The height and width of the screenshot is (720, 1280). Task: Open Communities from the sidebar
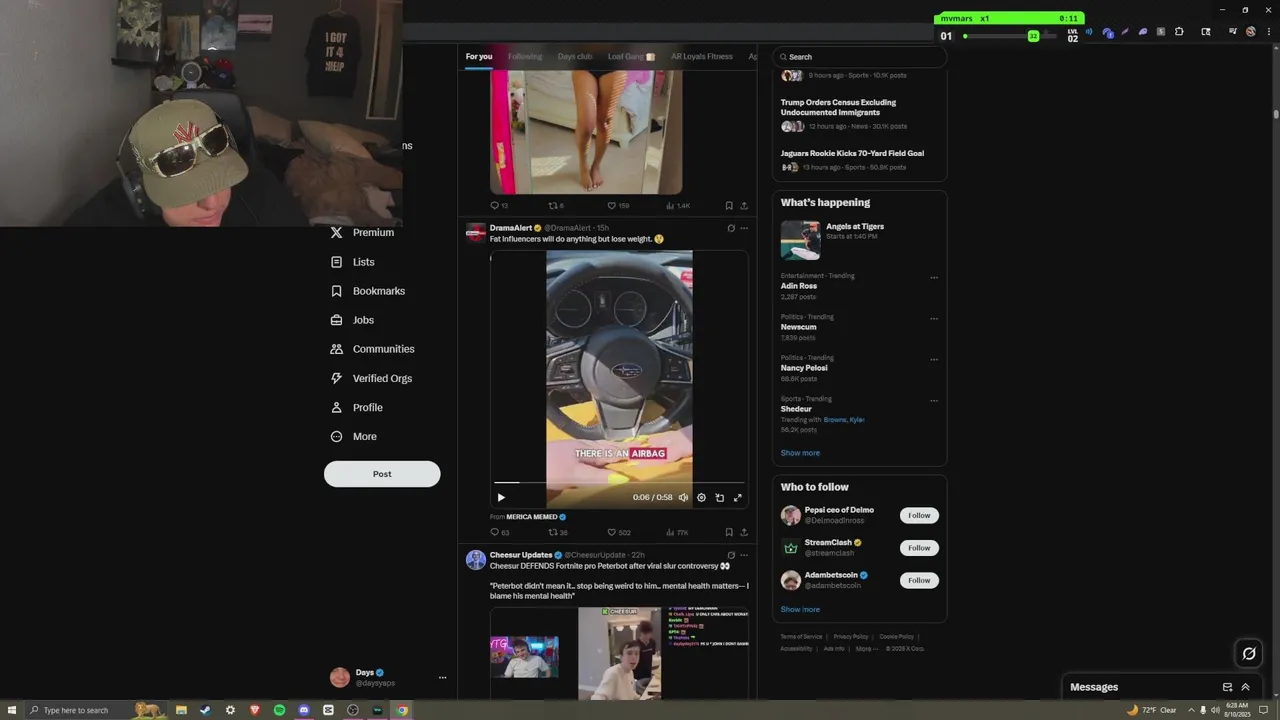tap(371, 349)
